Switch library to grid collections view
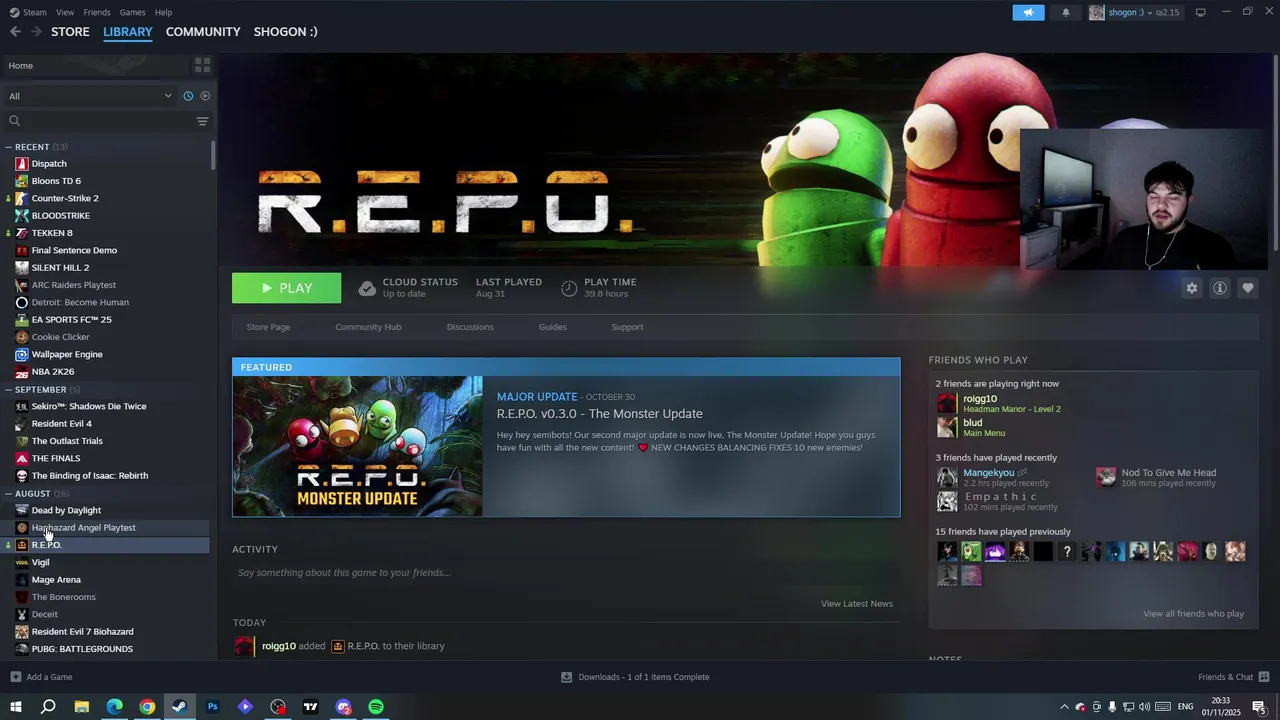Screen dimensions: 1280x720 pos(202,65)
